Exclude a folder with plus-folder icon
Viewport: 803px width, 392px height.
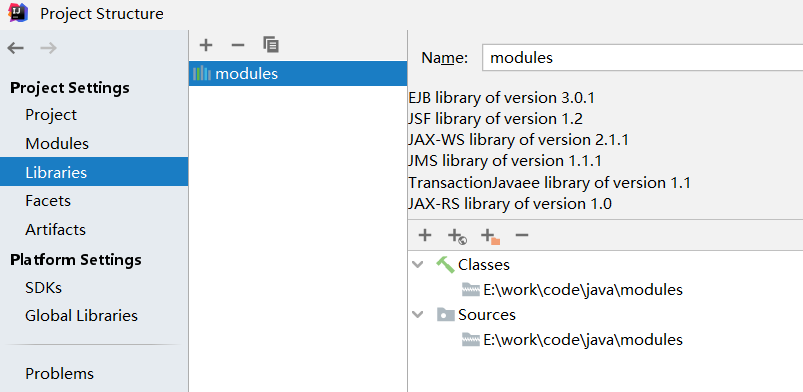[490, 236]
